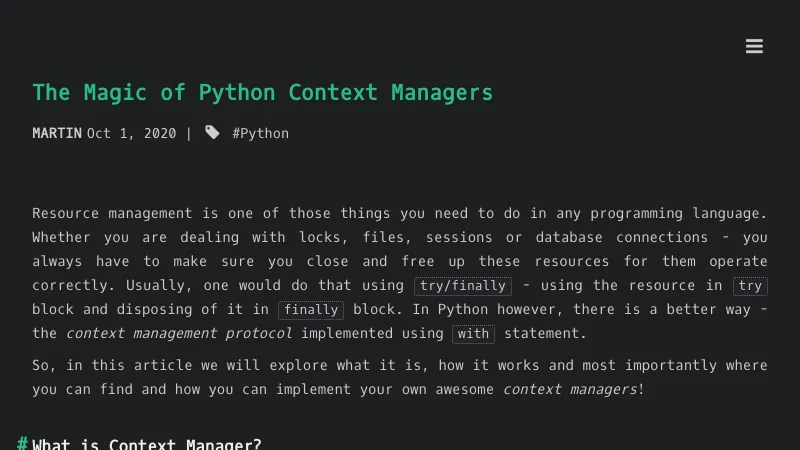Click the "finally" inline code snippet

311,310
